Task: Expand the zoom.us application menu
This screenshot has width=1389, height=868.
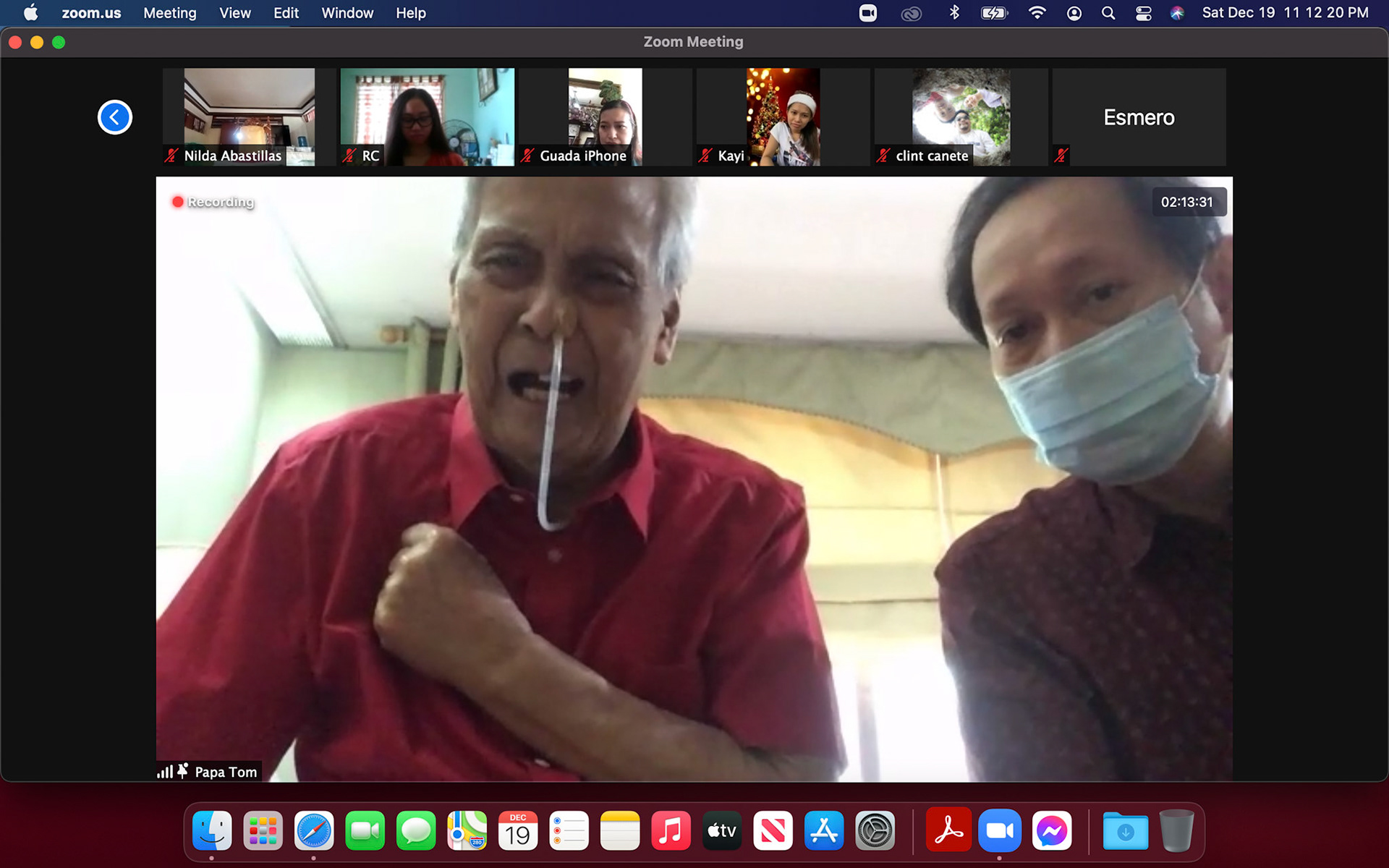Action: (x=91, y=13)
